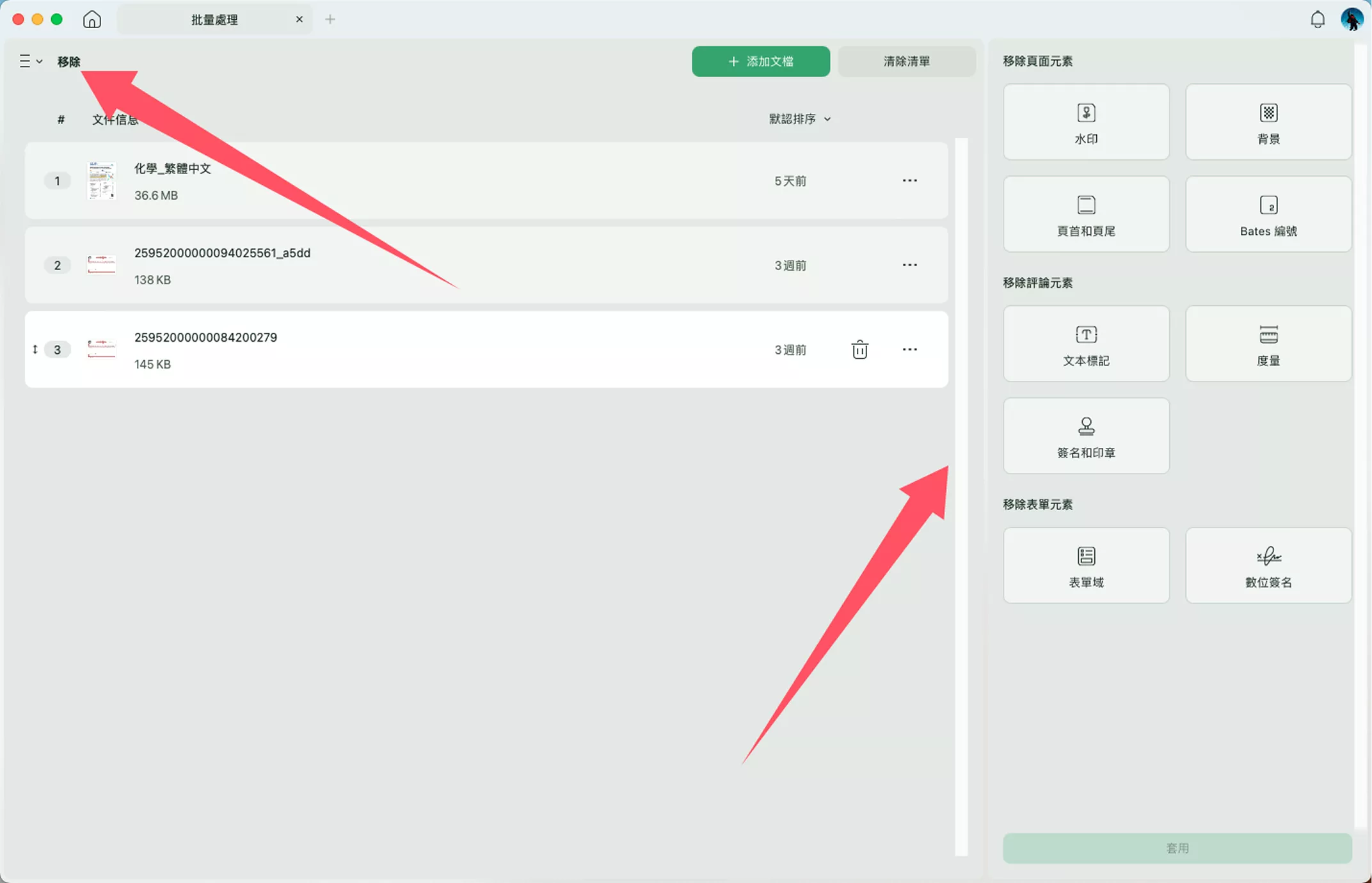This screenshot has width=1372, height=883.
Task: Open the notifications bell
Action: [x=1318, y=20]
